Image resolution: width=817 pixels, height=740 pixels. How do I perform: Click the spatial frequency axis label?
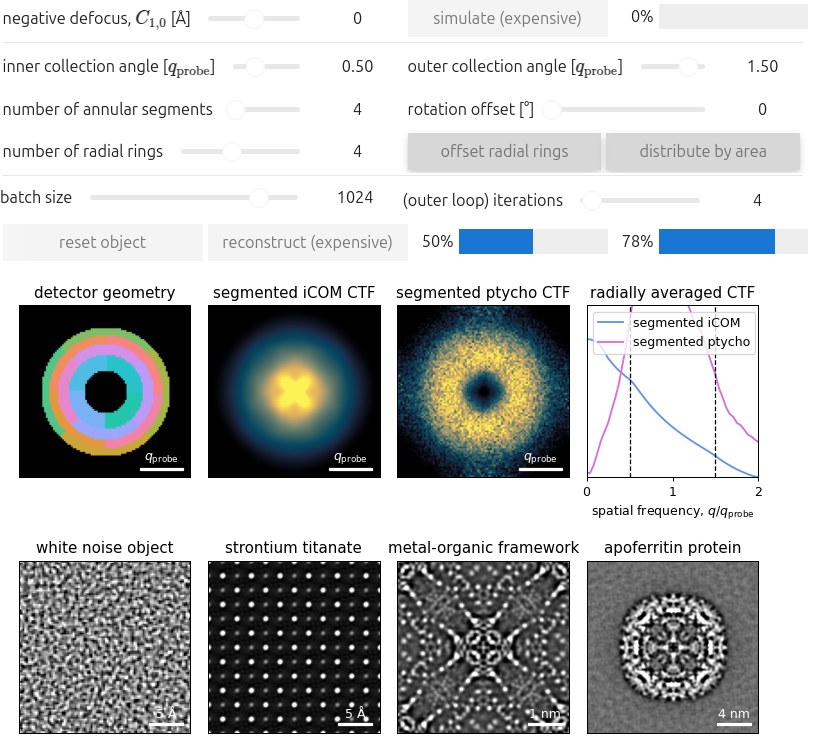point(673,511)
